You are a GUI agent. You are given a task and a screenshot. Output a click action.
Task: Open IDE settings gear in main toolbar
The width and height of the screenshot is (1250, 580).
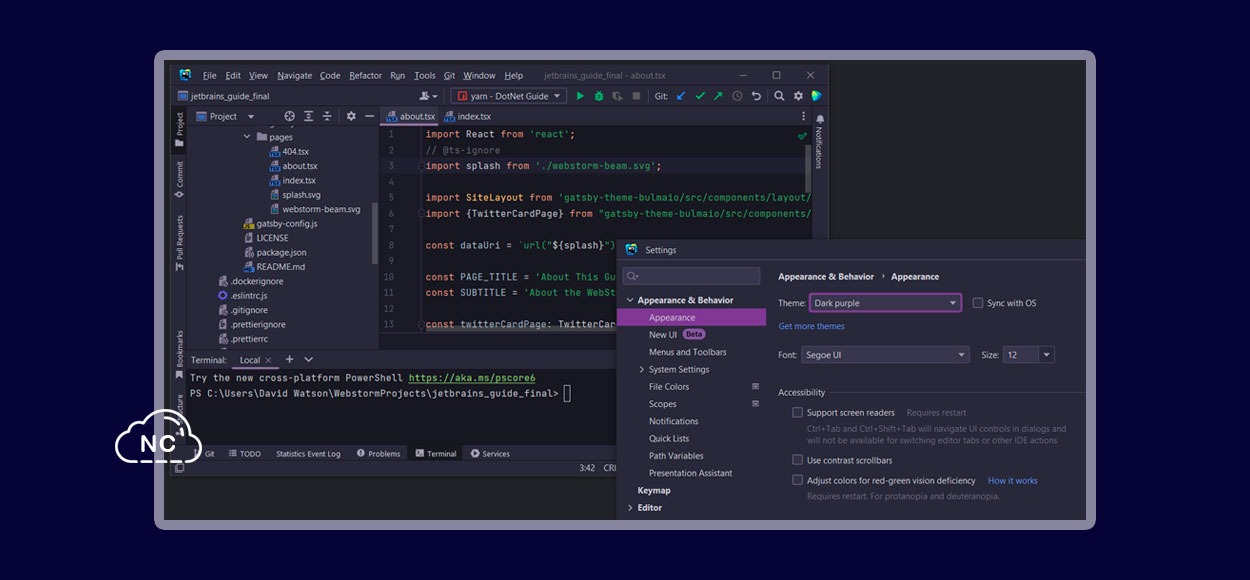coord(798,96)
